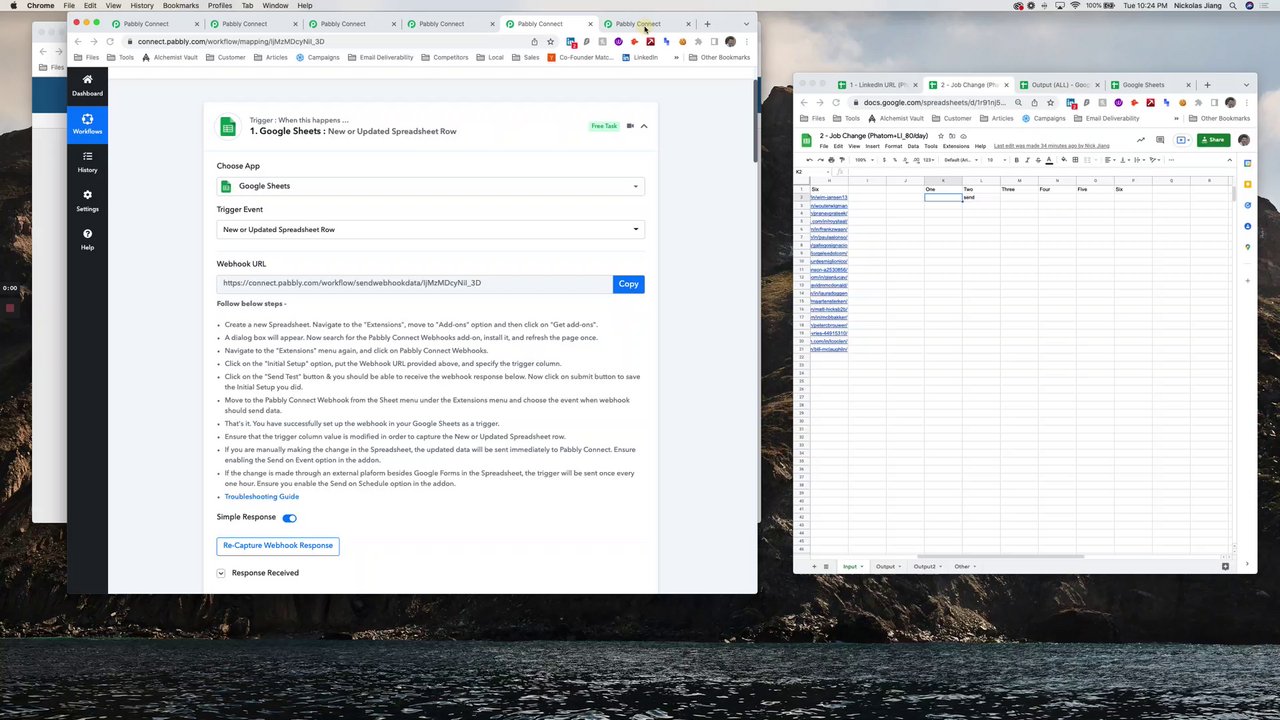Toggle strikethrough in the Sheets toolbar
1280x720 pixels.
1038,160
